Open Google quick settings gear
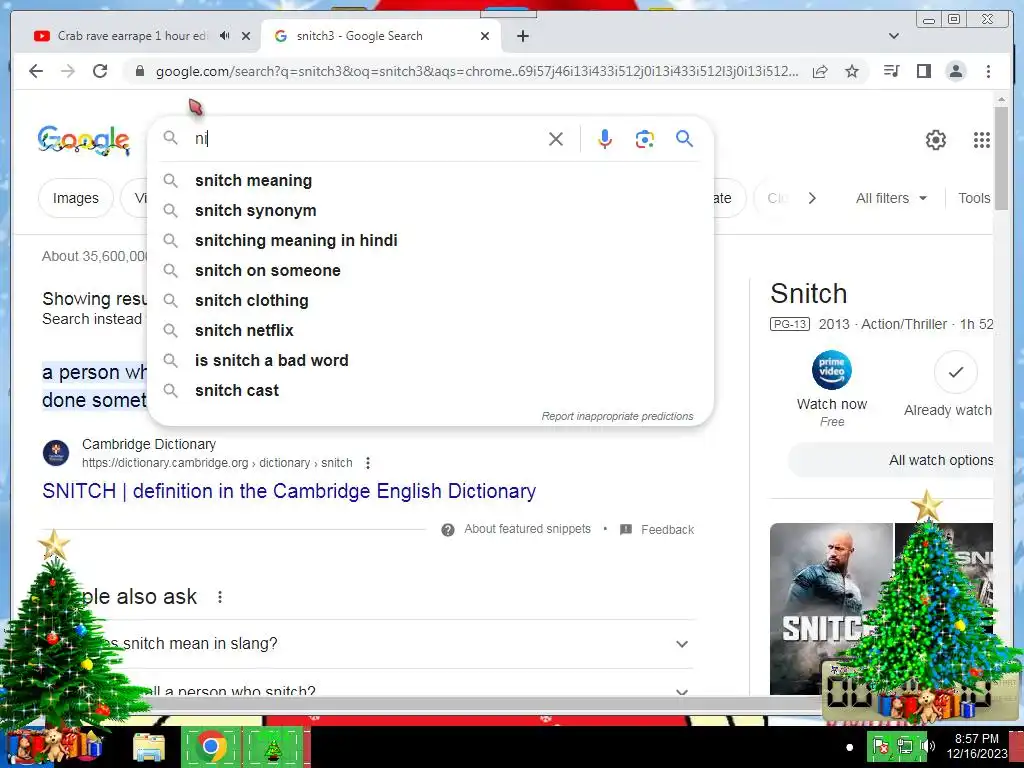Image resolution: width=1024 pixels, height=768 pixels. tap(936, 140)
